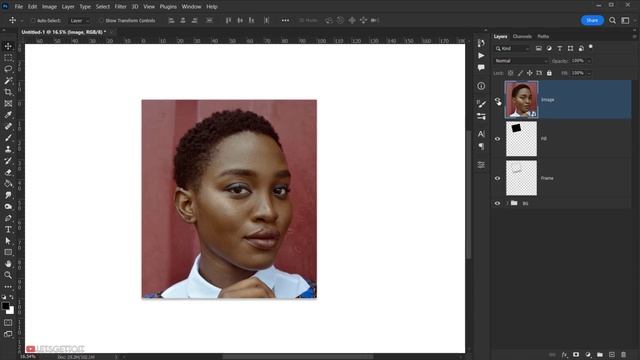Toggle lock transparent pixels
This screenshot has height=360, width=640.
(511, 73)
